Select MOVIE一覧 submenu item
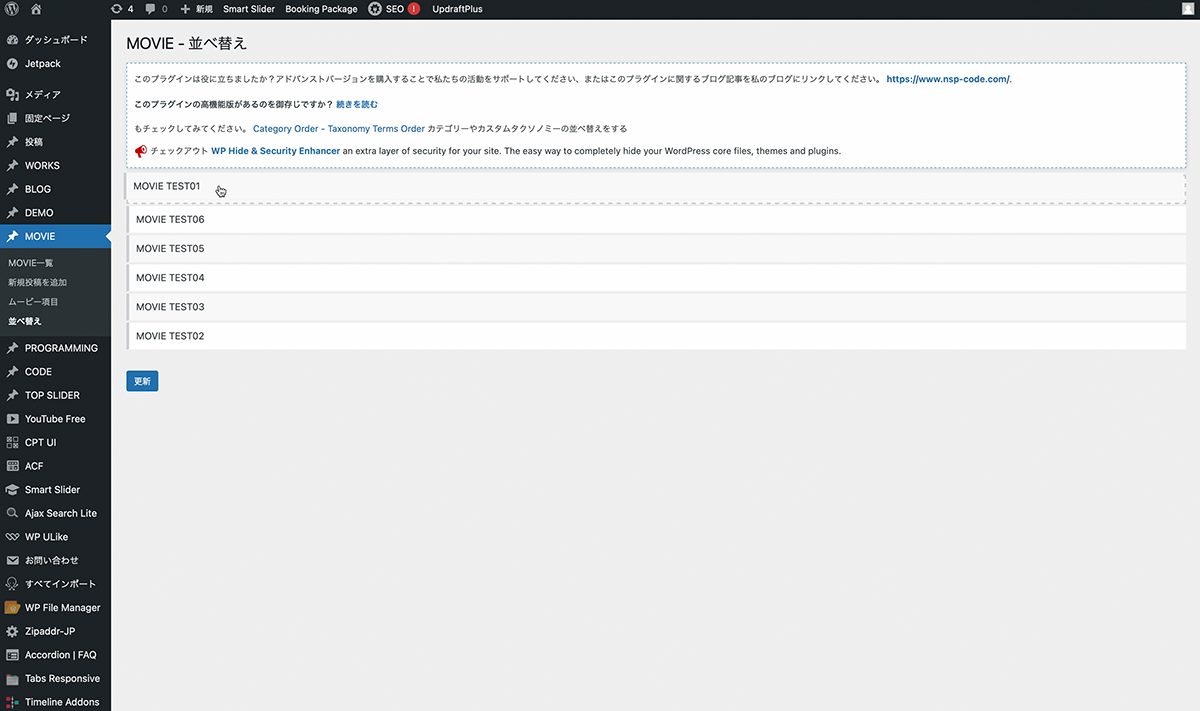Image resolution: width=1200 pixels, height=711 pixels. click(31, 263)
